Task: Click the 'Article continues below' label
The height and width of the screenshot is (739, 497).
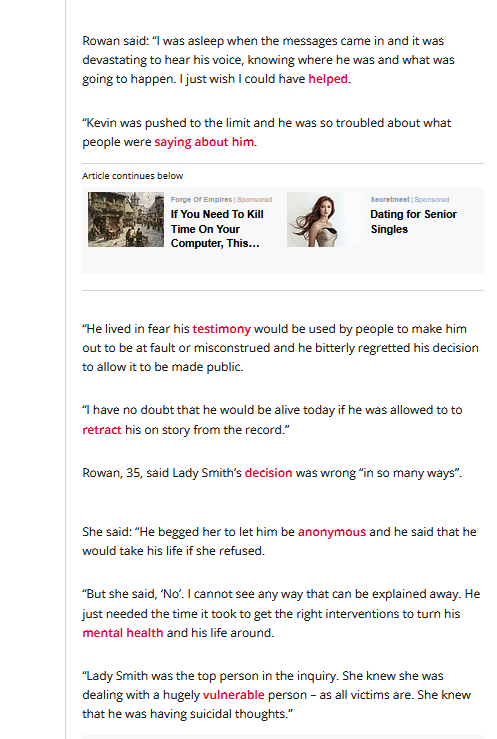Action: [133, 176]
